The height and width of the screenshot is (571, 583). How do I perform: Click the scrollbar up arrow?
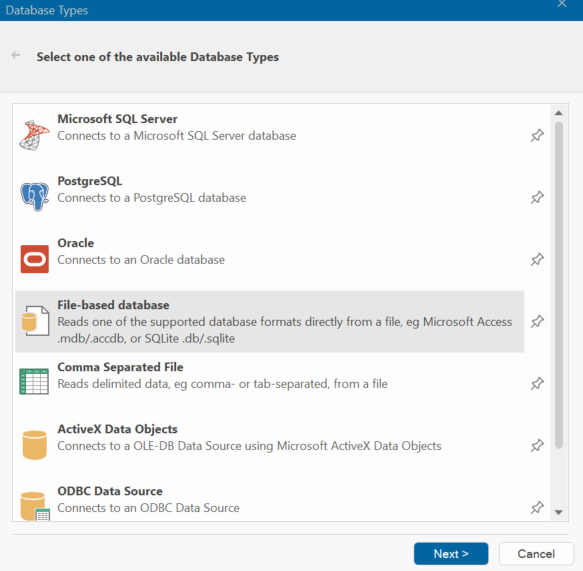pos(558,113)
